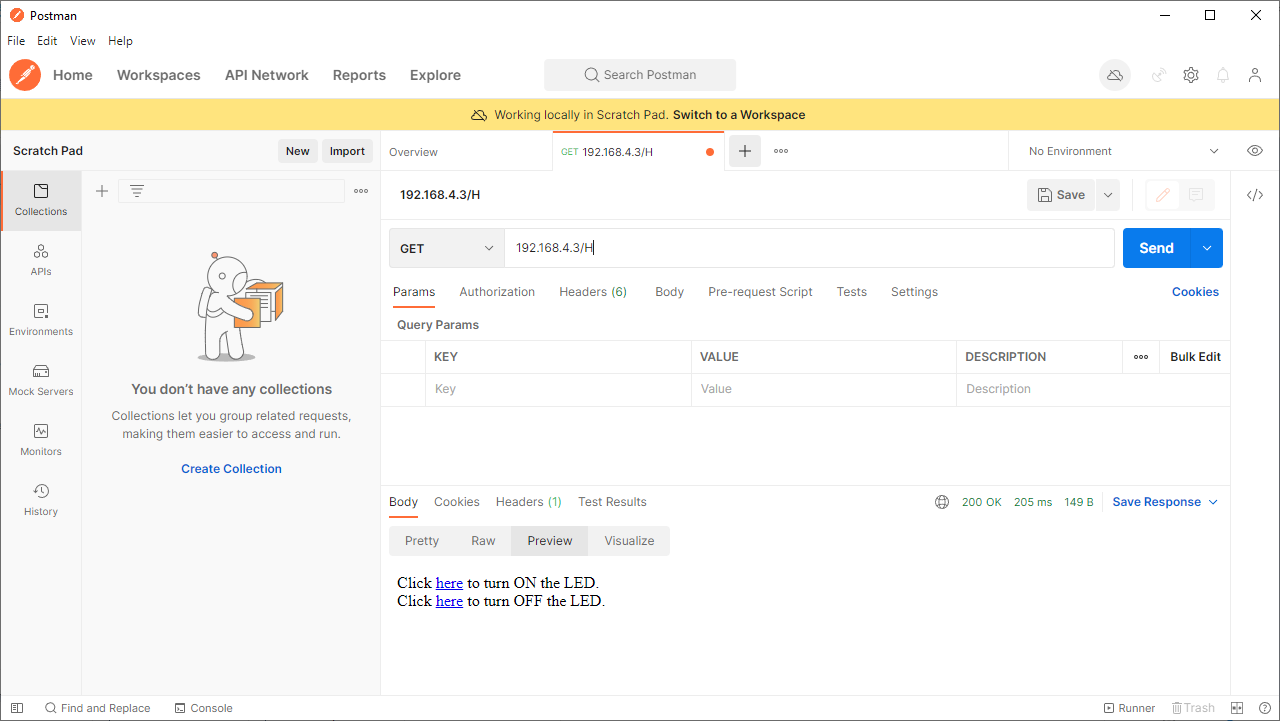Open the View menu
1280x721 pixels.
pos(83,41)
